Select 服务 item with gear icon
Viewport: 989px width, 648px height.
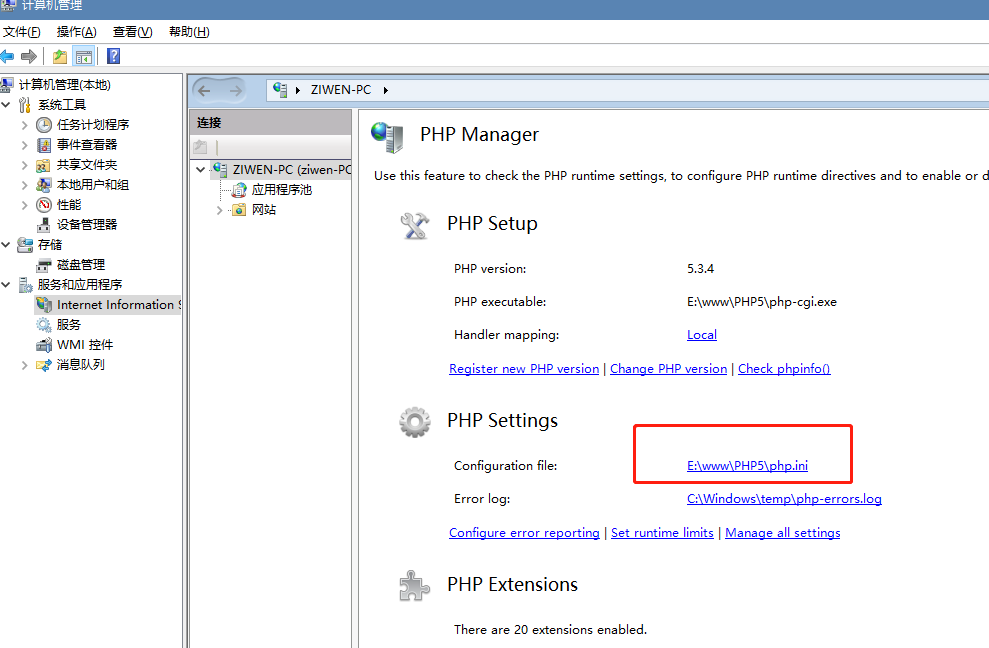pos(68,324)
